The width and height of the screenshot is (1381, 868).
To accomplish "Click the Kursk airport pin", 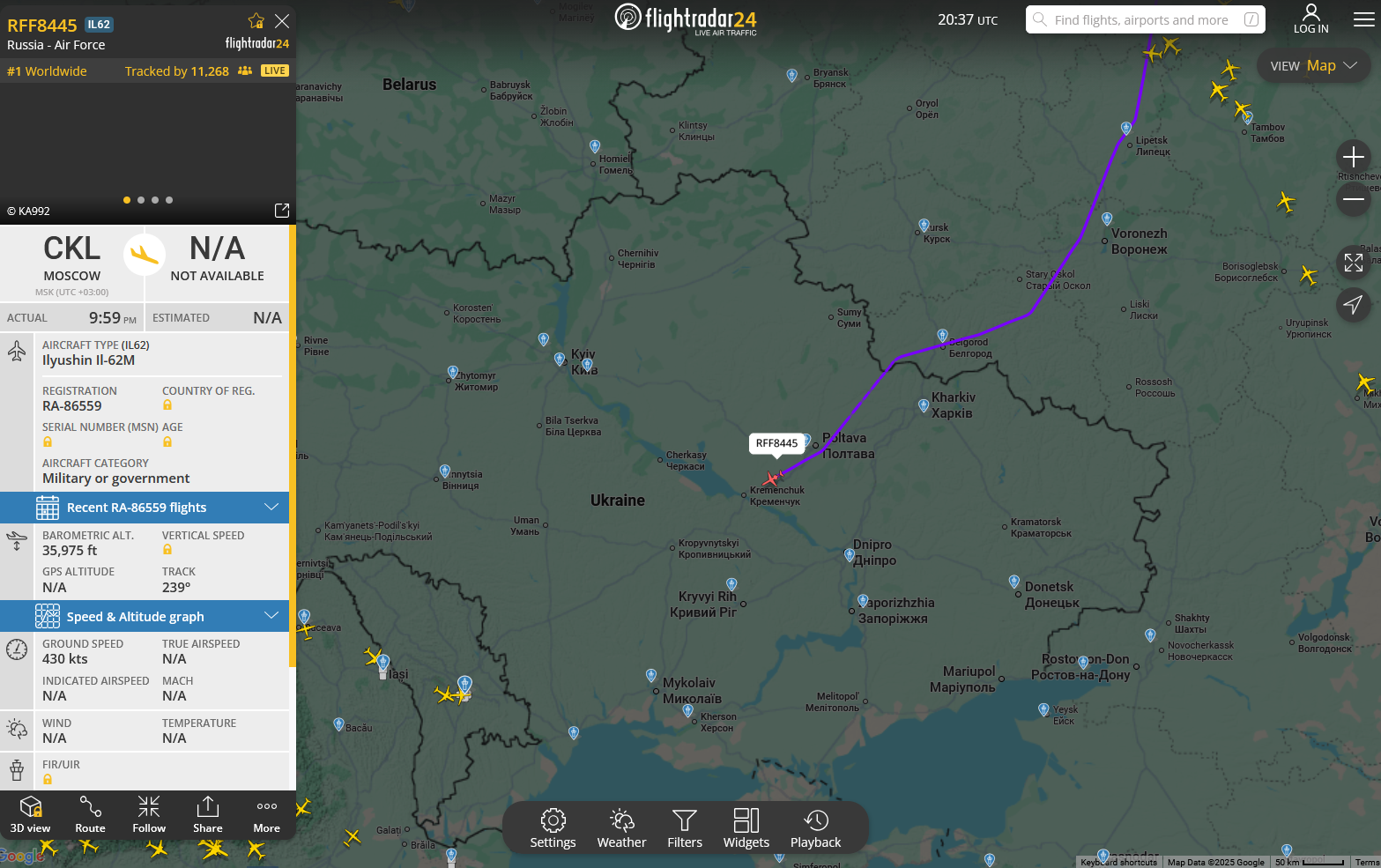I will (924, 226).
